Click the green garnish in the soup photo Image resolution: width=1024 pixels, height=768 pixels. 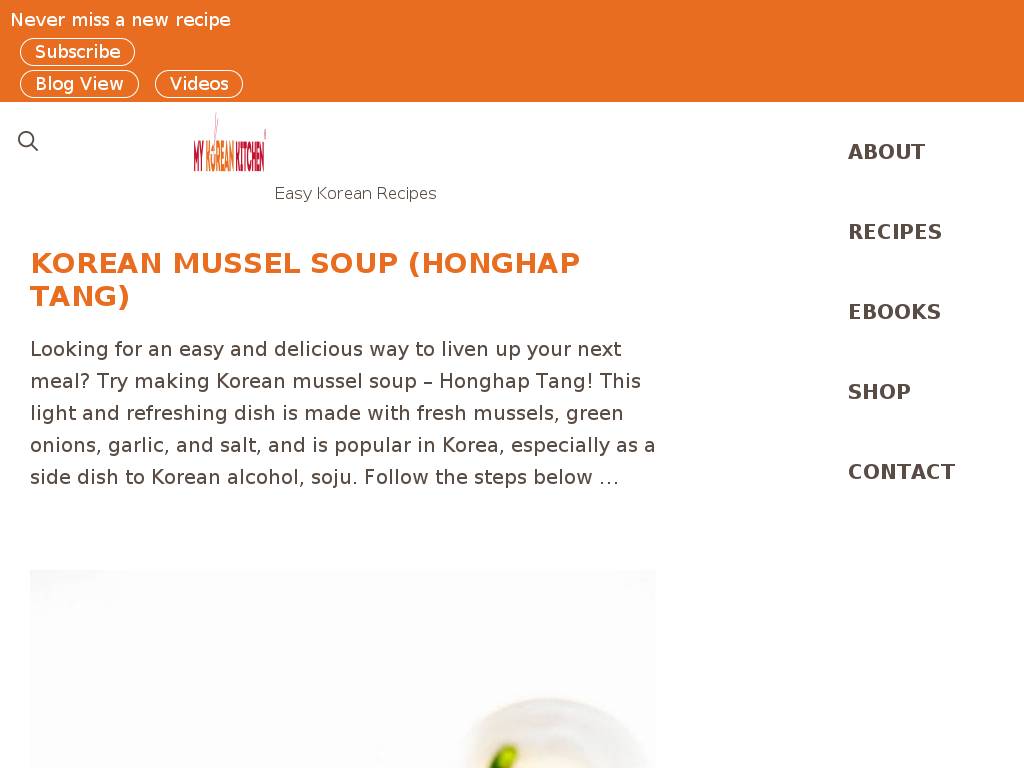(502, 758)
